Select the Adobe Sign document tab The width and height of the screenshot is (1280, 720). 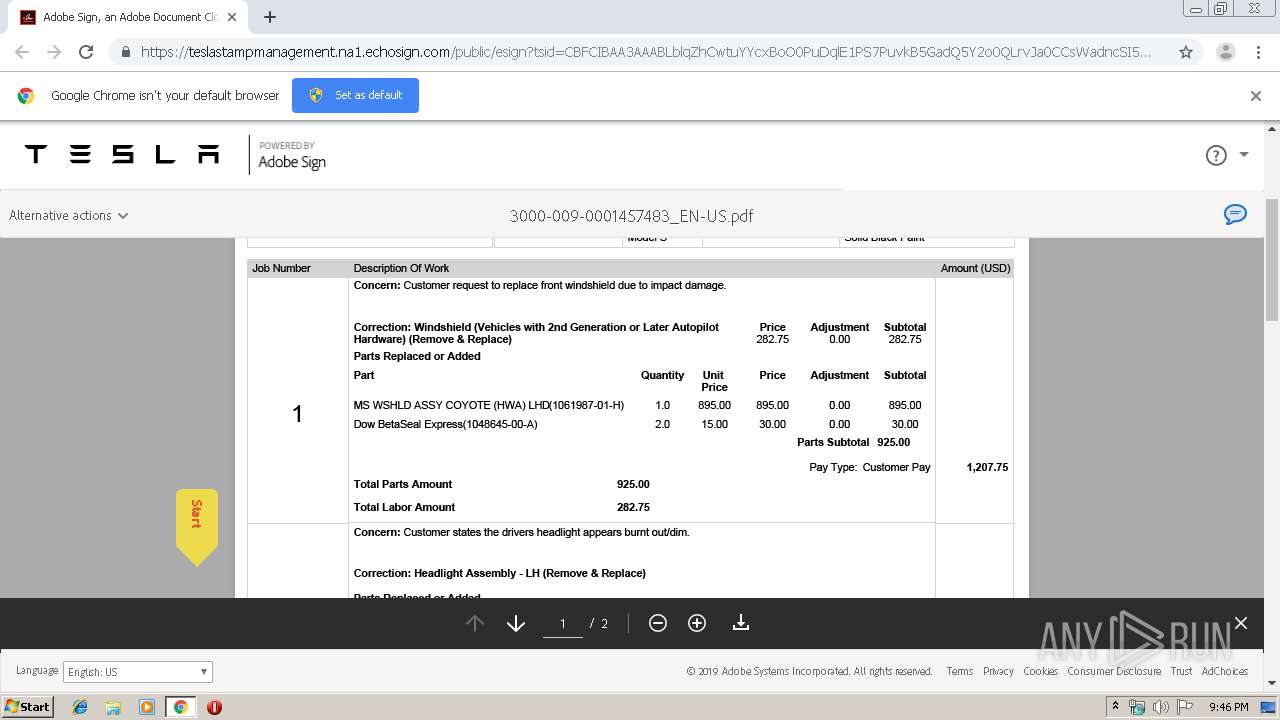[x=128, y=17]
